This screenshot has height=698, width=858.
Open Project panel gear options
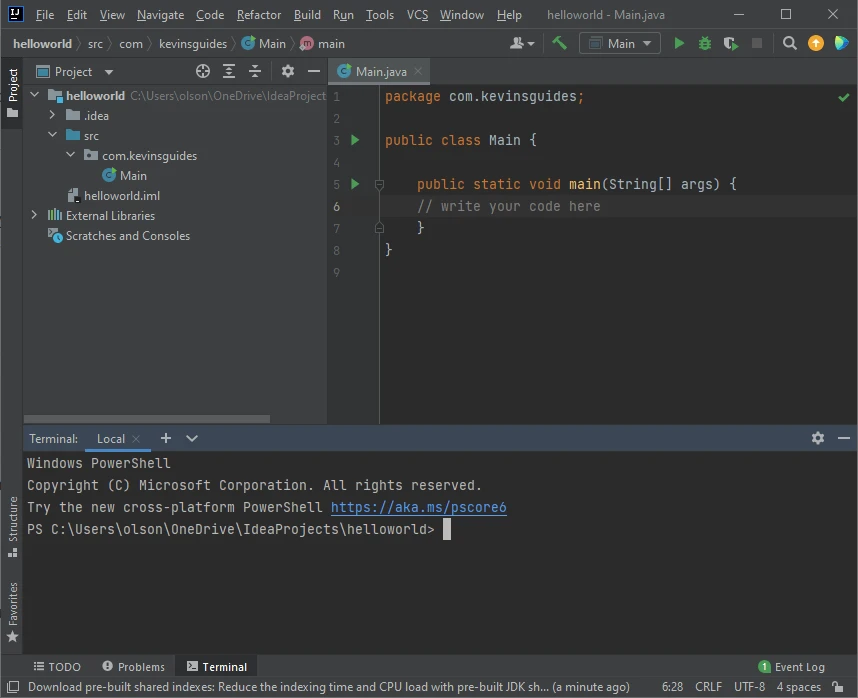[x=287, y=71]
